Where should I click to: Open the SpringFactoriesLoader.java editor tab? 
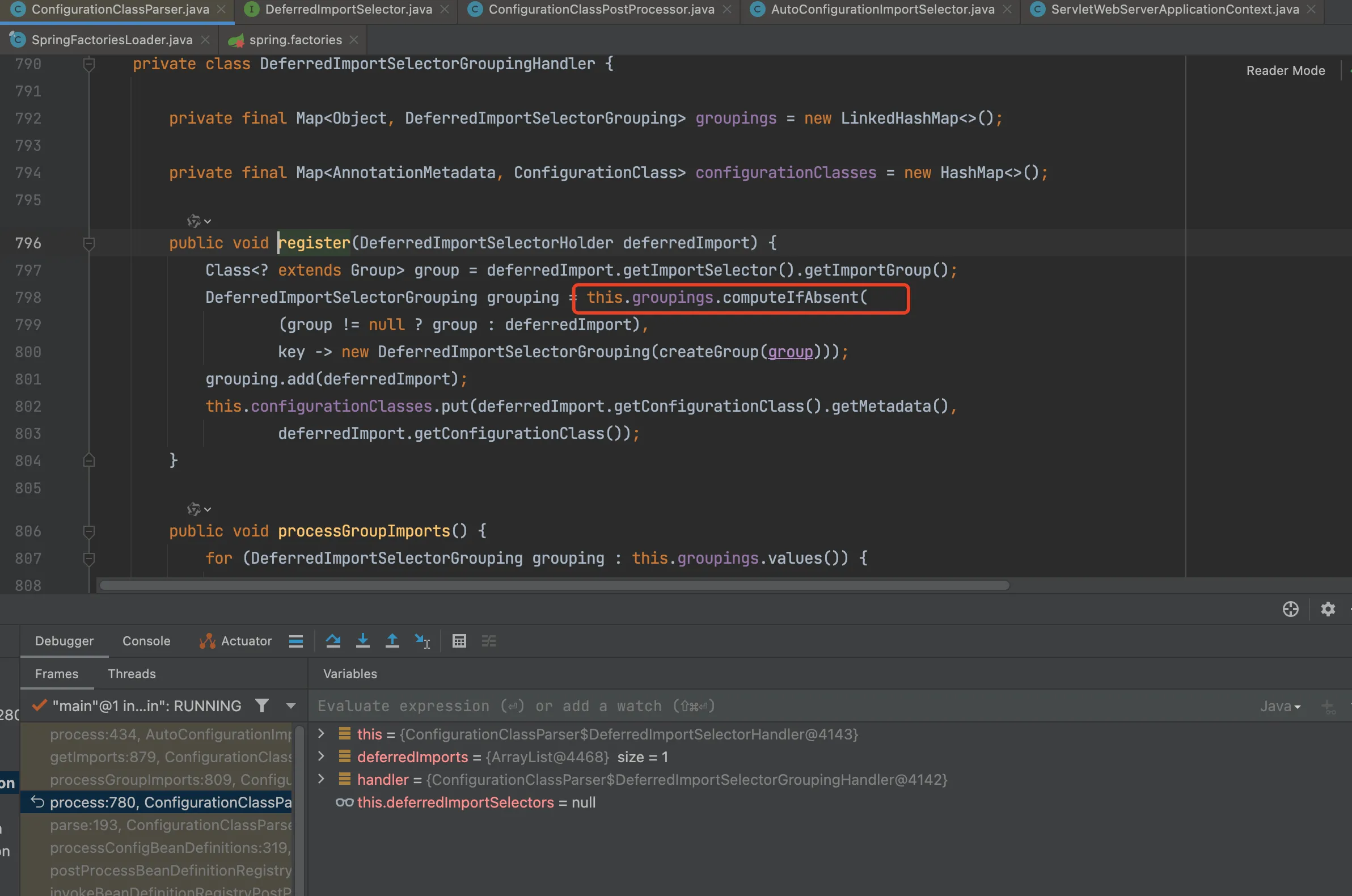[x=111, y=40]
